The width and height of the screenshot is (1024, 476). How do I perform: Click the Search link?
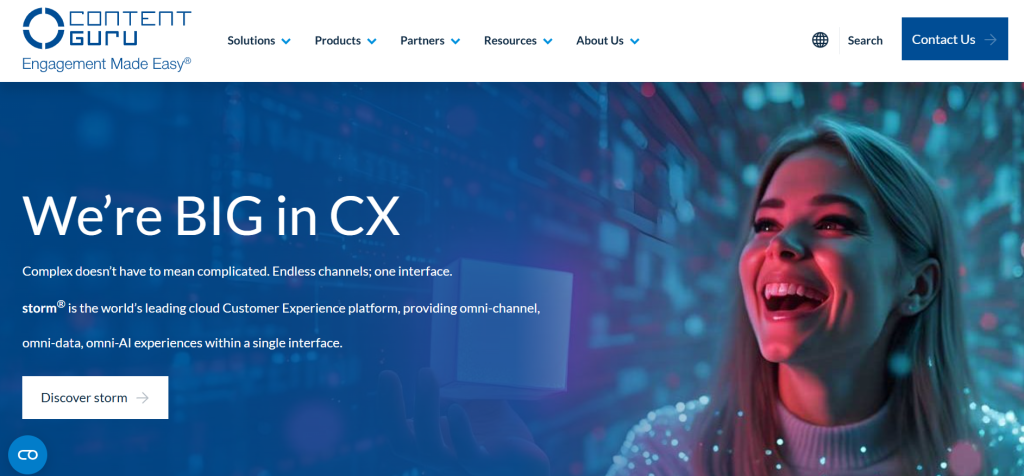(865, 40)
